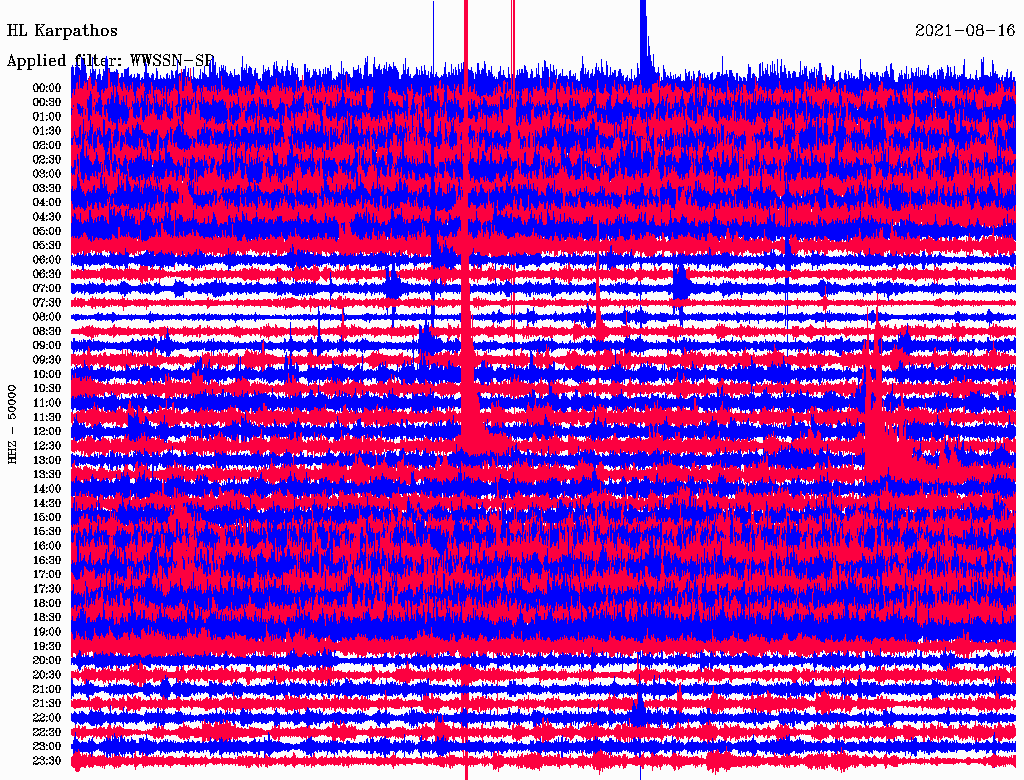This screenshot has height=780, width=1024.
Task: Select the 14:30 time label
Action: click(47, 504)
